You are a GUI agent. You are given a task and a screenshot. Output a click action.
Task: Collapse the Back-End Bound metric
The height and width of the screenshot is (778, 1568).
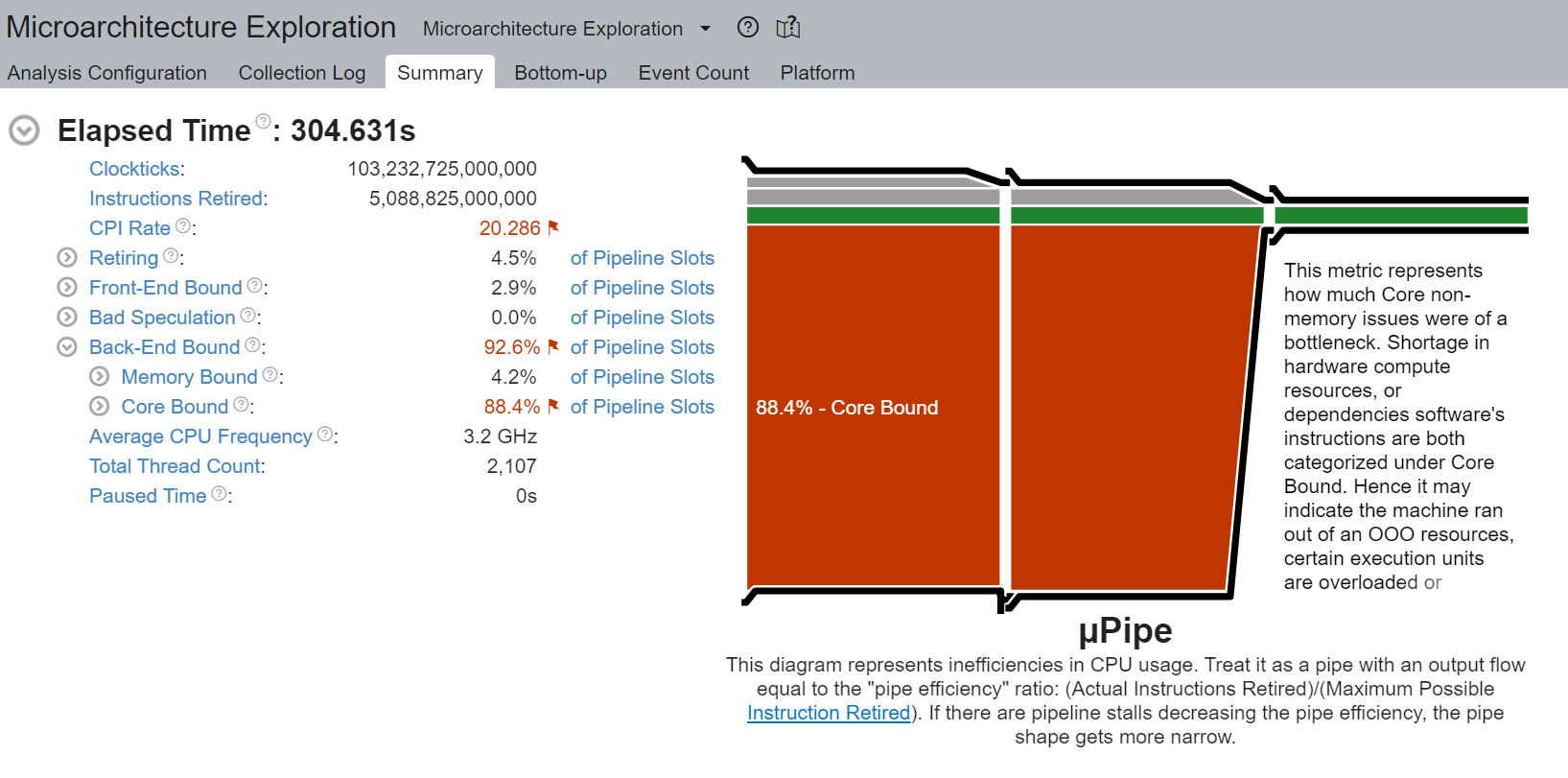point(66,346)
